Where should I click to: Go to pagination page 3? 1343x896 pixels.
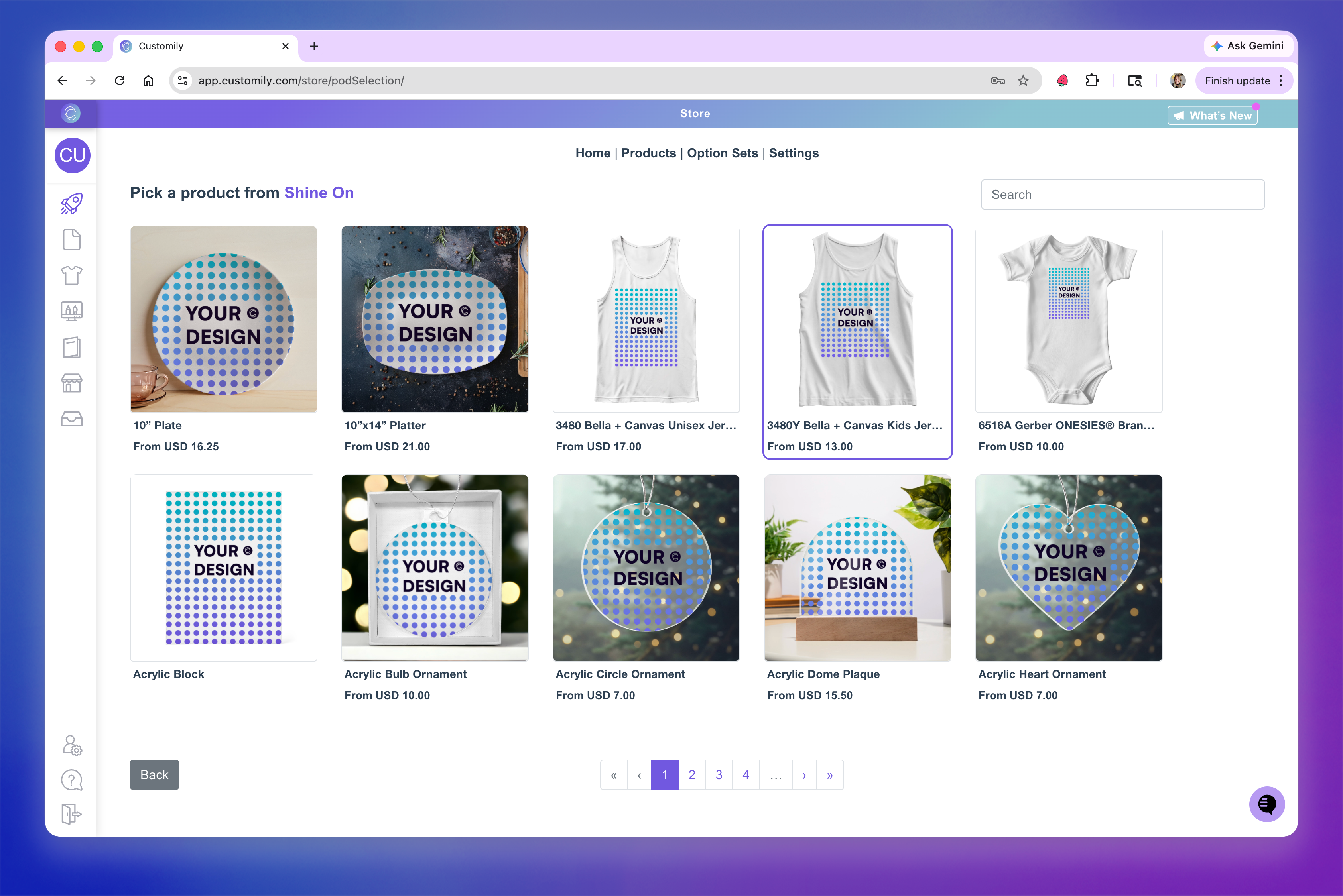(x=719, y=775)
